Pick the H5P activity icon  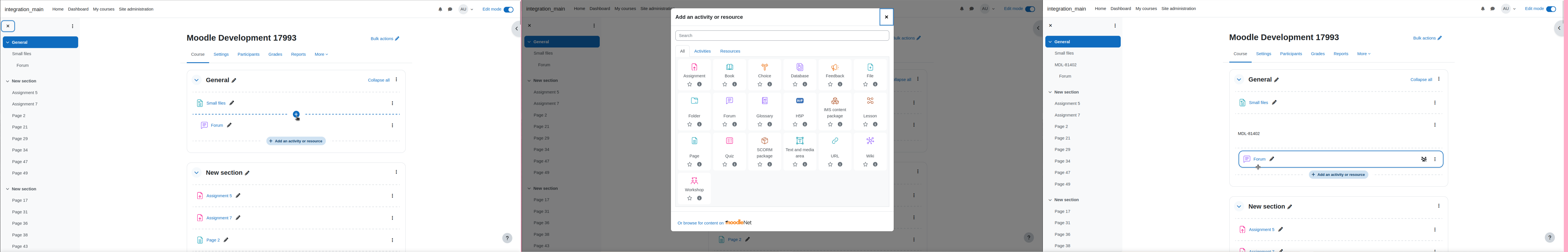point(800,101)
